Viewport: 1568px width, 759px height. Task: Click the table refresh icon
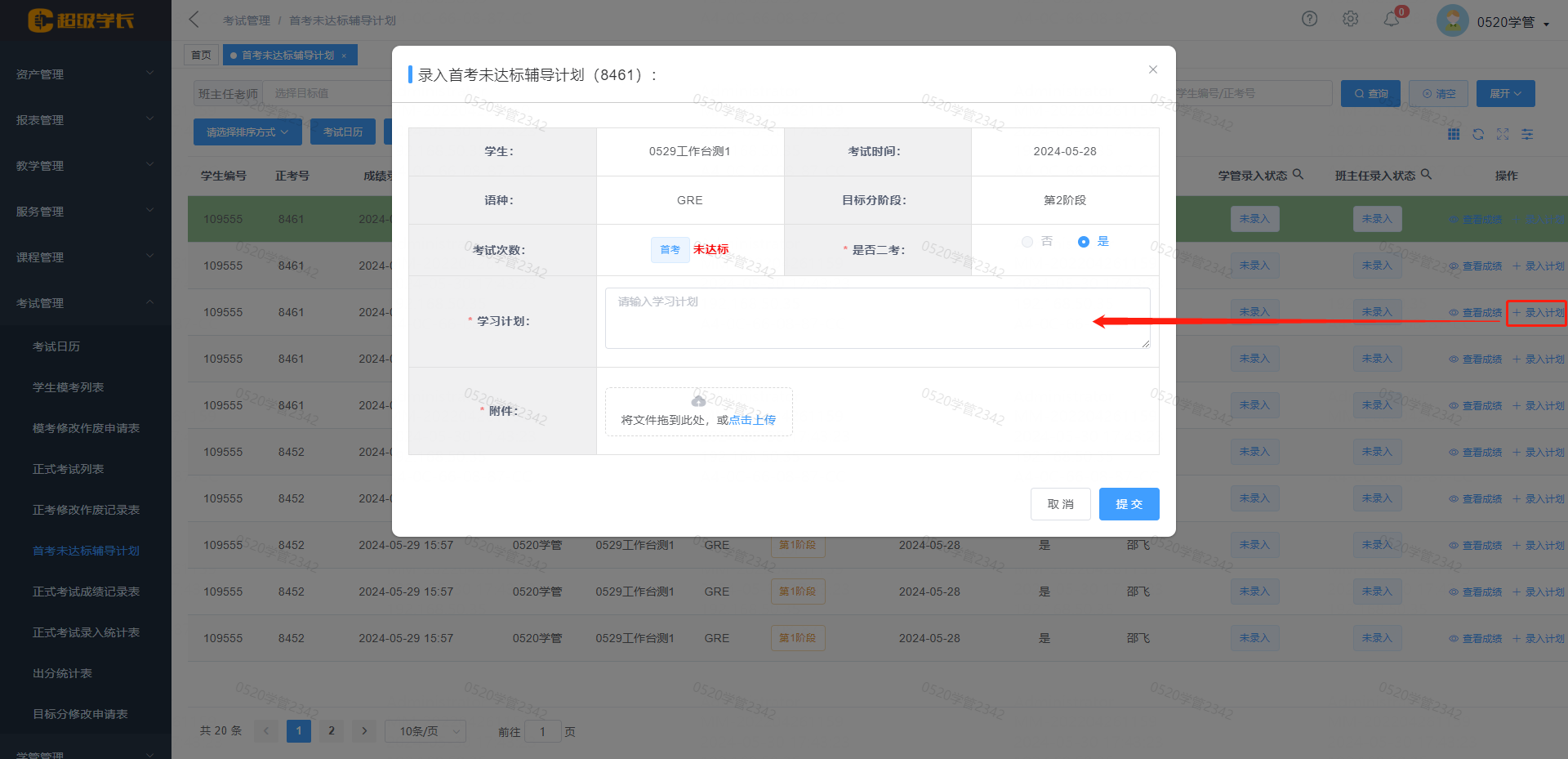point(1477,134)
